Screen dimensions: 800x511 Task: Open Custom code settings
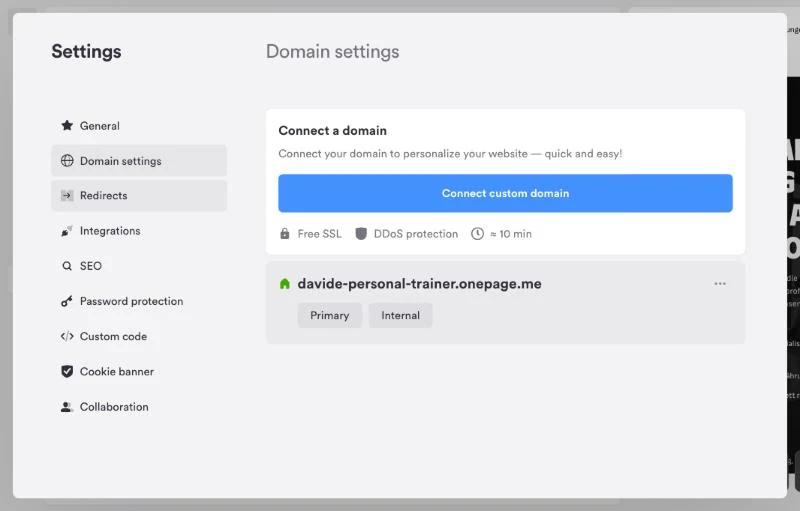139,336
